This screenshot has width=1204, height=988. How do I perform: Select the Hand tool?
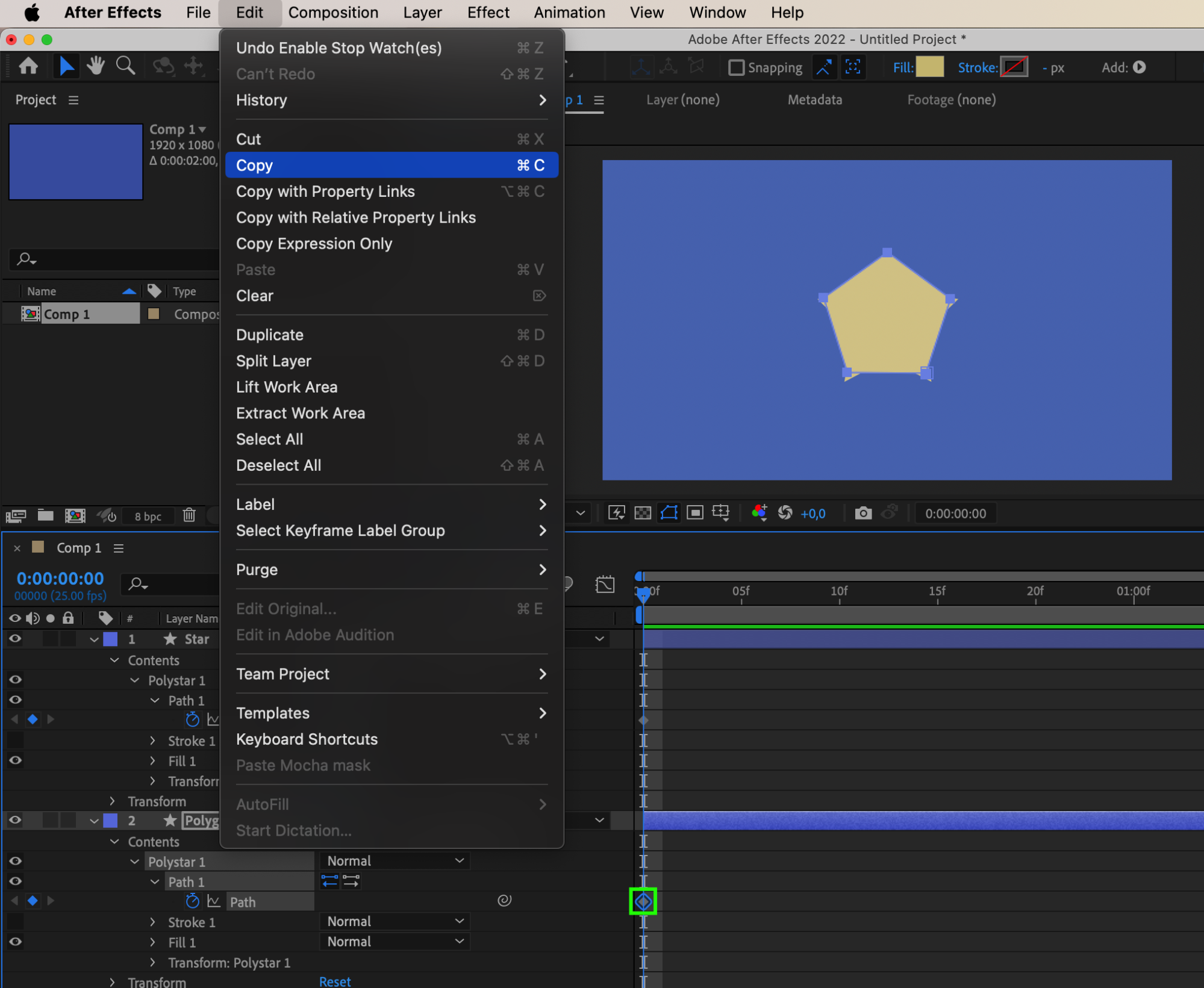pos(96,66)
